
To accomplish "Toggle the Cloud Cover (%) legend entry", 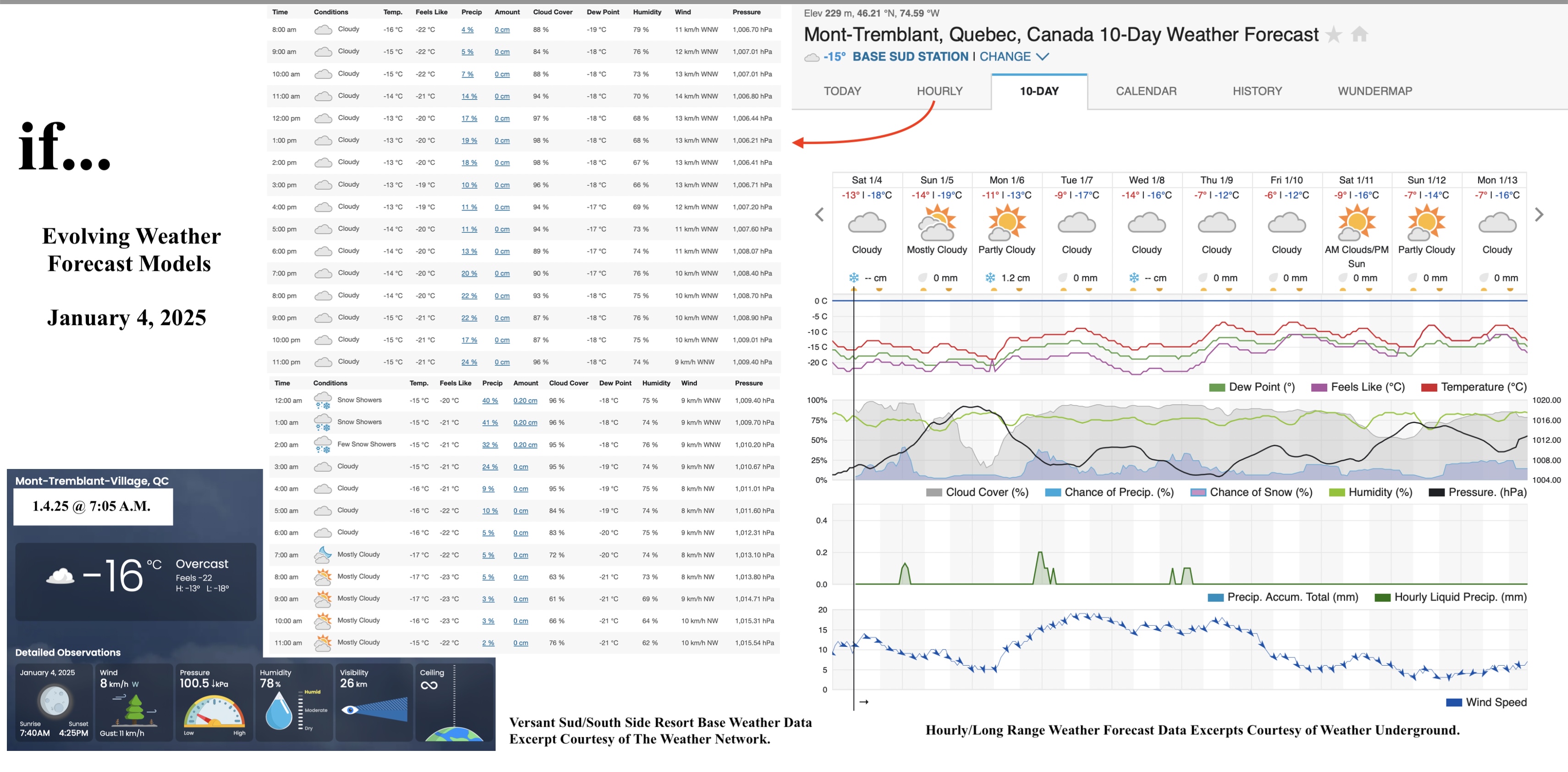I will [x=977, y=492].
